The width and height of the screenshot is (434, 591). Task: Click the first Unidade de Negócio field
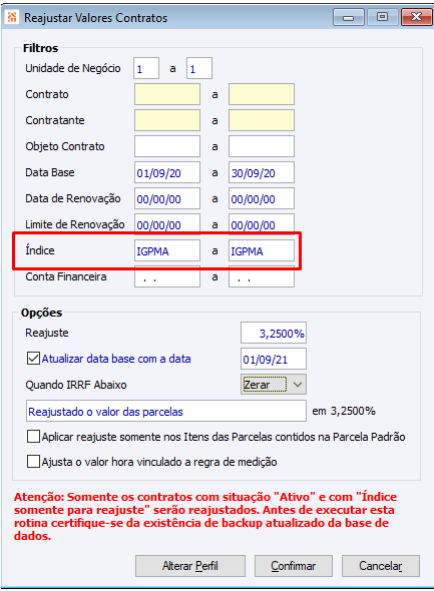click(146, 68)
